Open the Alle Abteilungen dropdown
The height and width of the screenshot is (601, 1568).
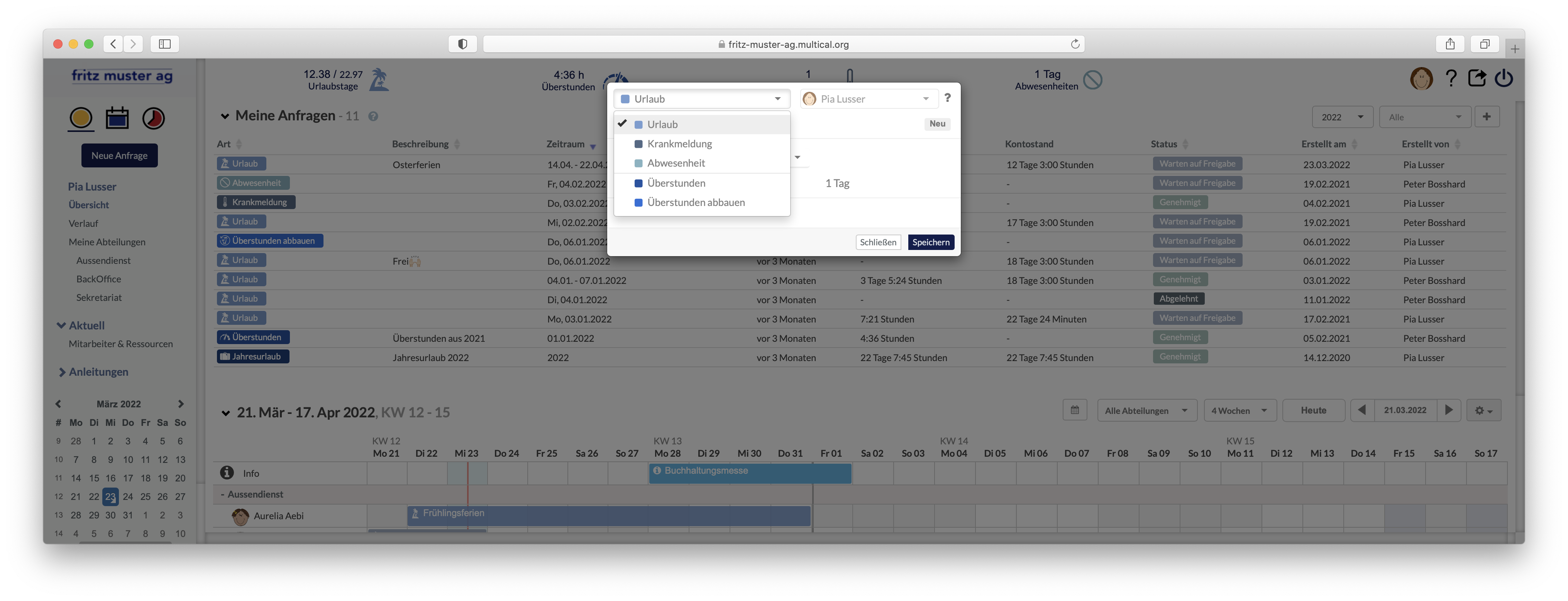1147,410
